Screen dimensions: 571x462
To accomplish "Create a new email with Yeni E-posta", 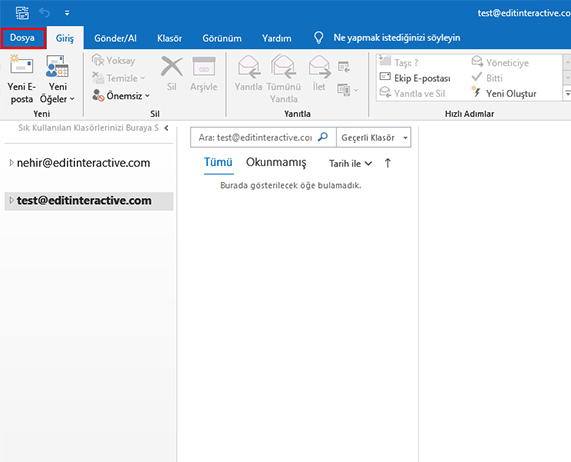I will tap(21, 79).
